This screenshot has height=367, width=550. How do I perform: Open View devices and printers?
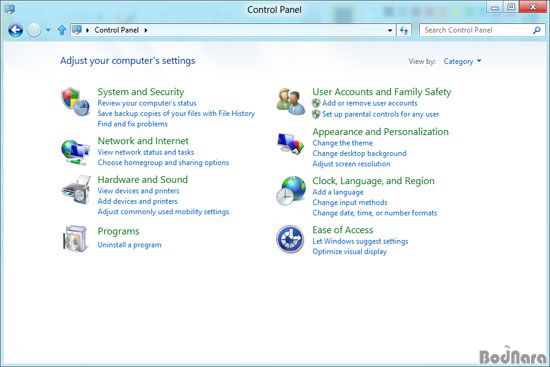pos(138,191)
